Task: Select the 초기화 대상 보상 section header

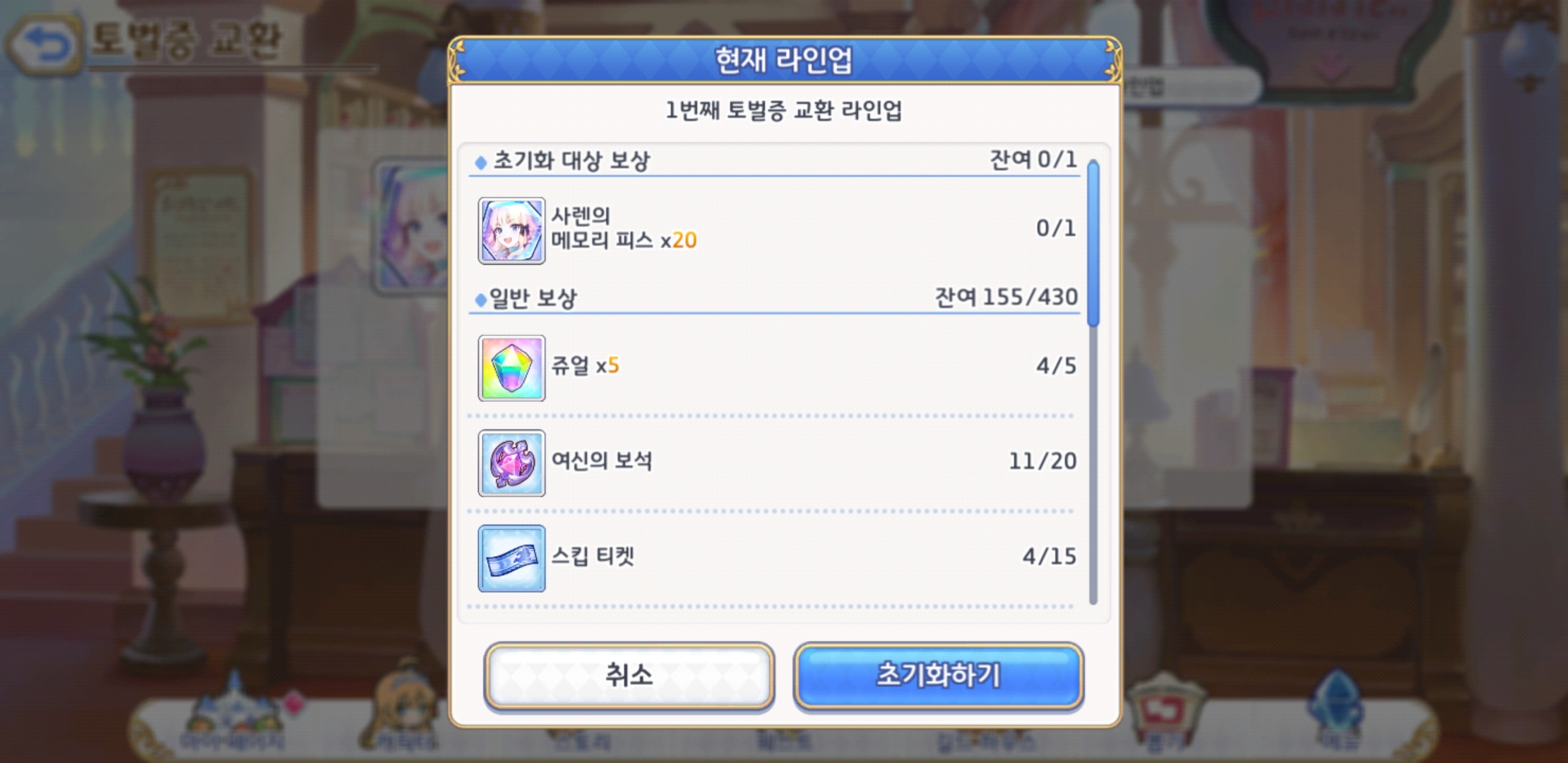Action: tap(571, 160)
